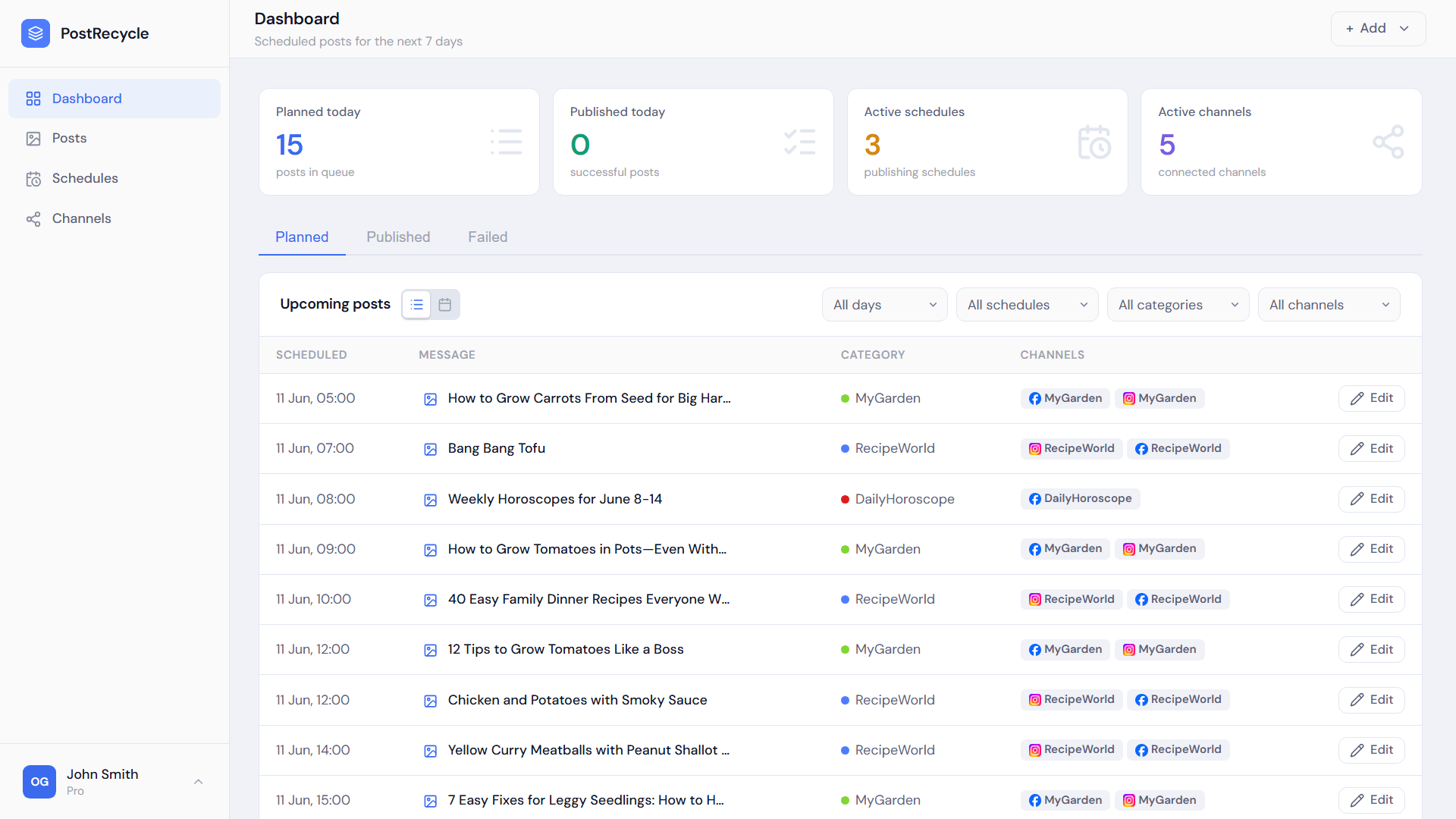The height and width of the screenshot is (819, 1456).
Task: Edit the Carrots From Seed post
Action: pyautogui.click(x=1371, y=398)
